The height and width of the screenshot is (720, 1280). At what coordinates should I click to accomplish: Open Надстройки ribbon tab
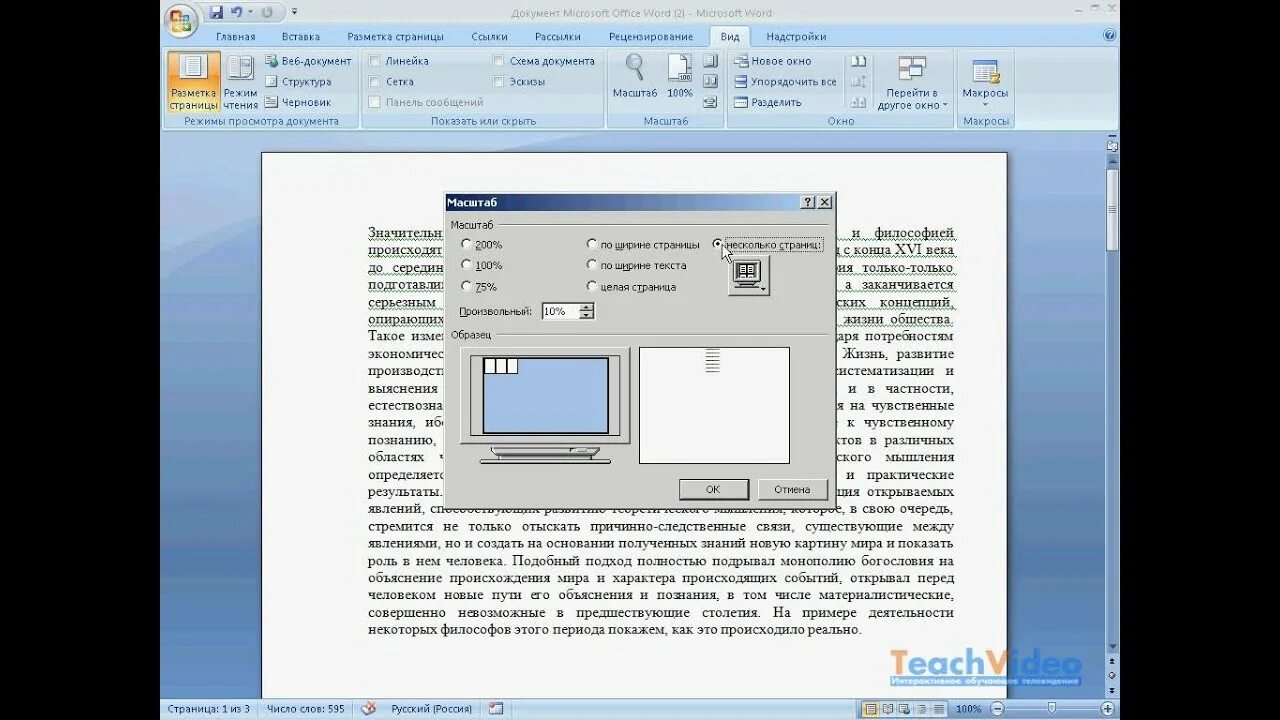pyautogui.click(x=796, y=36)
